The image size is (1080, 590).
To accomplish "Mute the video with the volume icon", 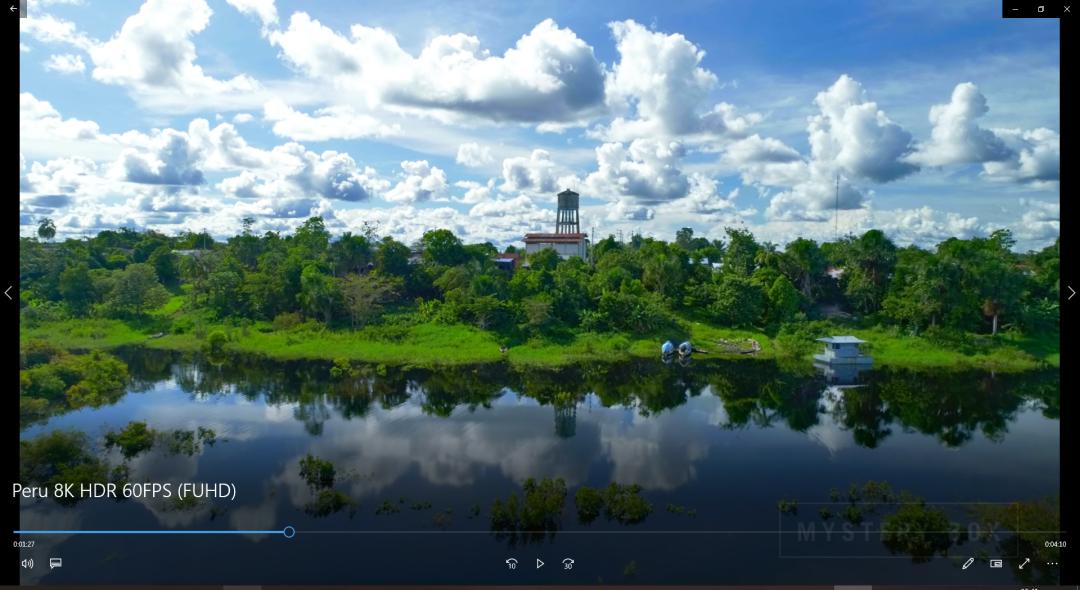I will [28, 563].
